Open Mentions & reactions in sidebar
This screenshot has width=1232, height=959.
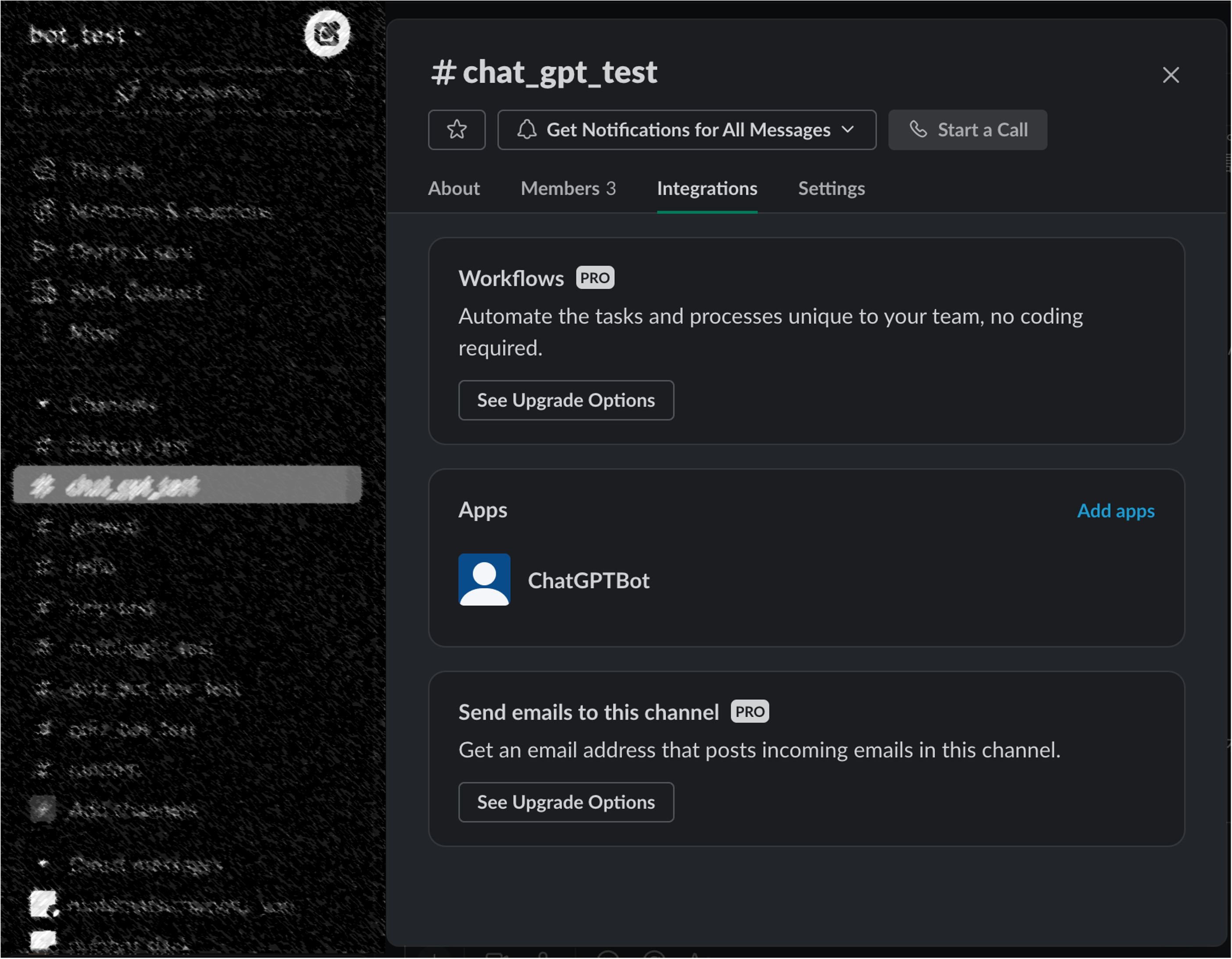click(169, 211)
